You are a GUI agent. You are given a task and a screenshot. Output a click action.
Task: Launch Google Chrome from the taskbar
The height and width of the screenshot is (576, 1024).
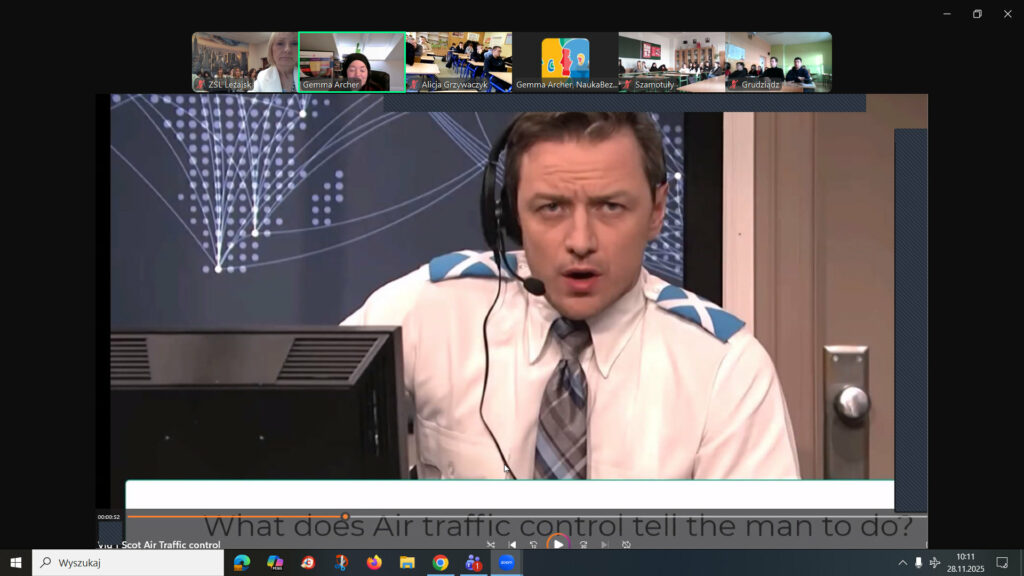[440, 563]
